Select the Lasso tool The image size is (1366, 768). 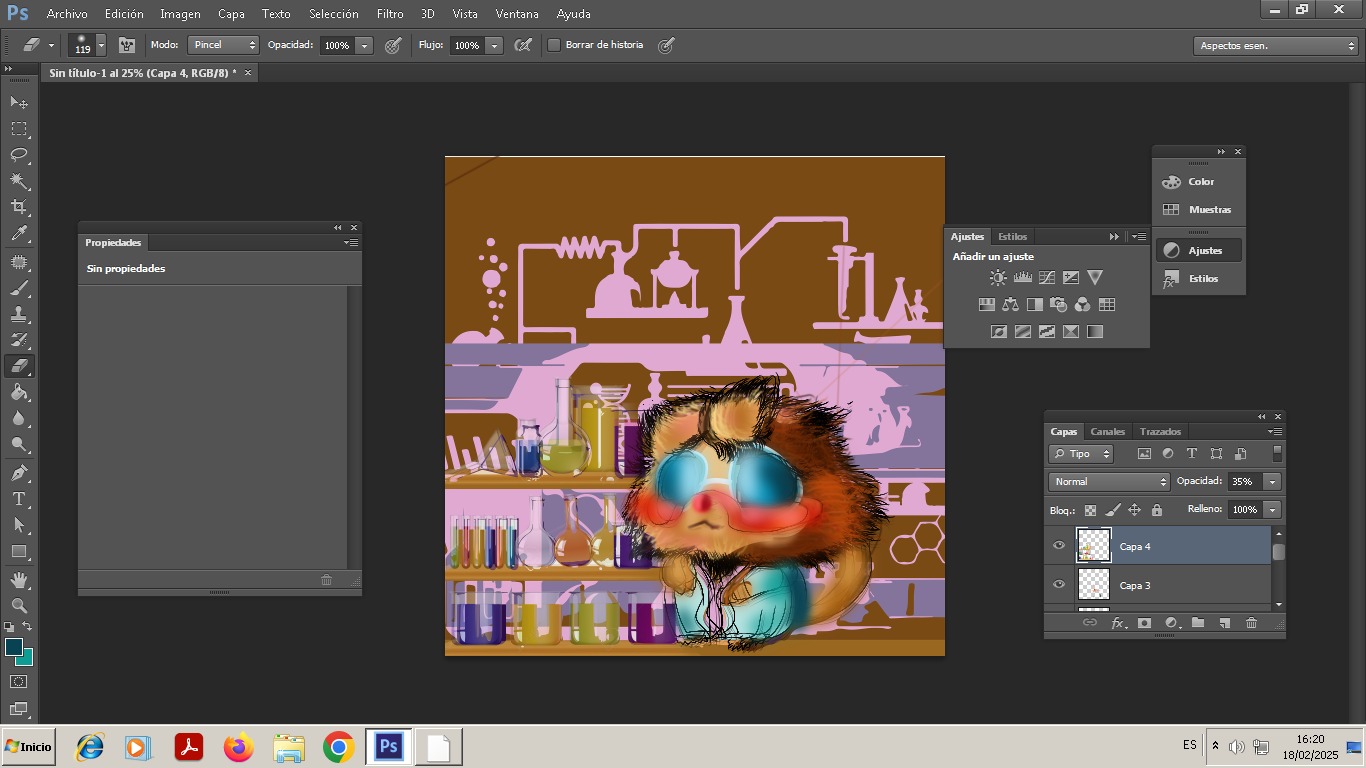(19, 155)
